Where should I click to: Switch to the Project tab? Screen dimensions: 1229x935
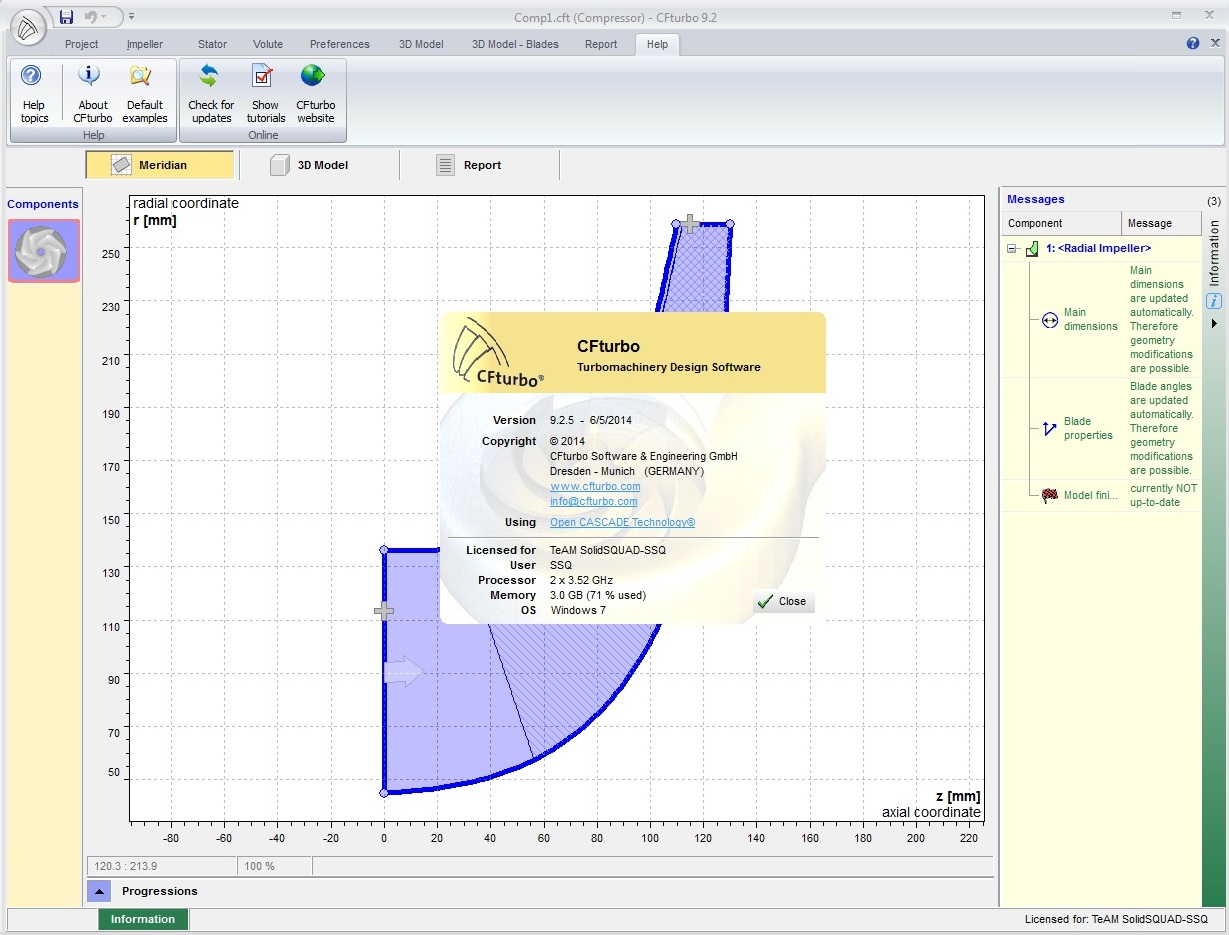click(82, 44)
